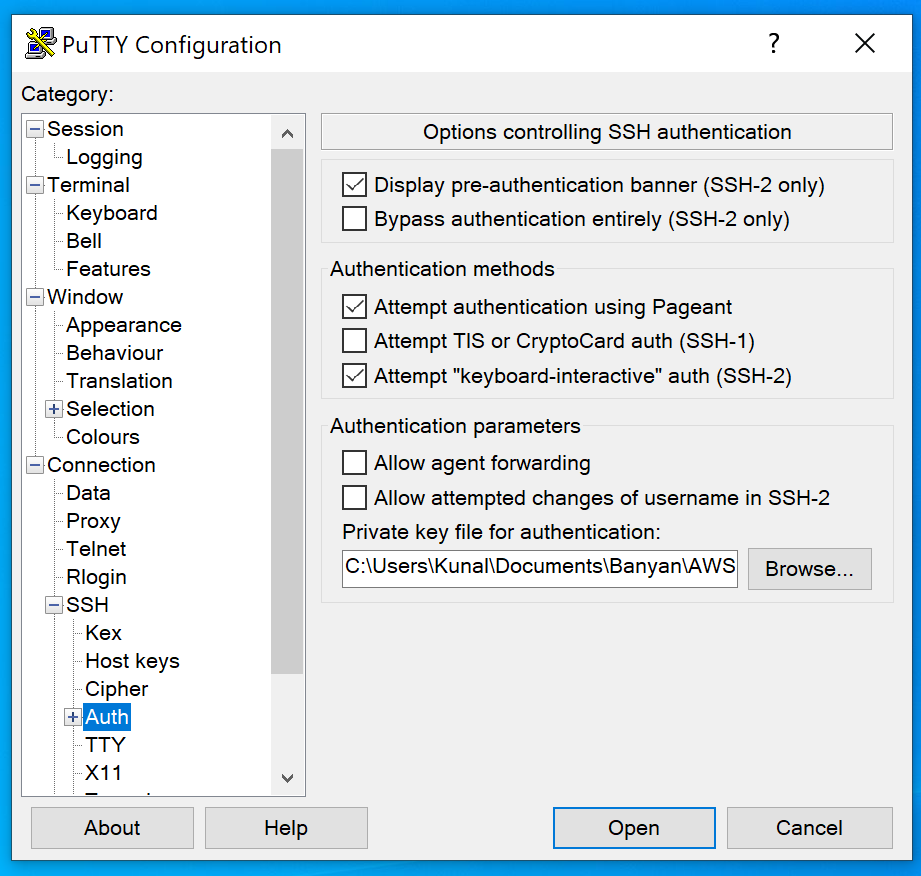Select Host keys category
921x876 pixels.
[132, 662]
